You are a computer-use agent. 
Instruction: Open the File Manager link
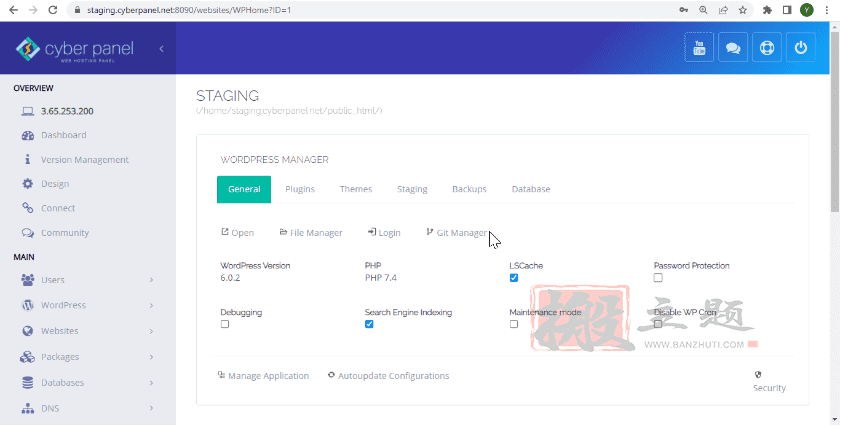[x=311, y=232]
